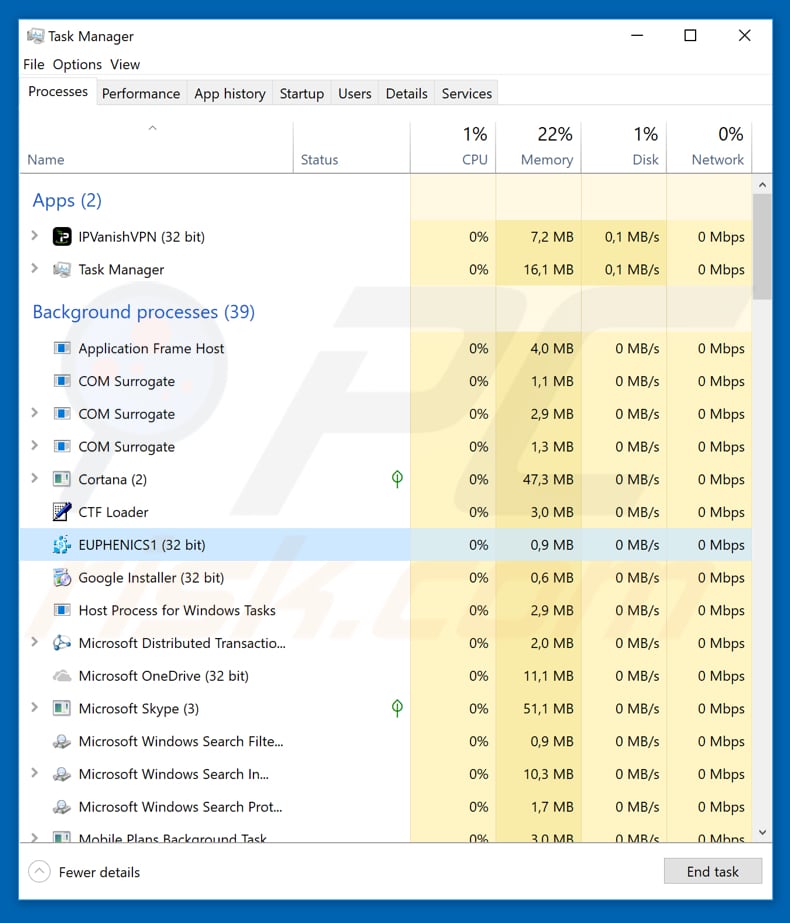790x923 pixels.
Task: Click the Fewer details arrow icon
Action: click(x=39, y=872)
